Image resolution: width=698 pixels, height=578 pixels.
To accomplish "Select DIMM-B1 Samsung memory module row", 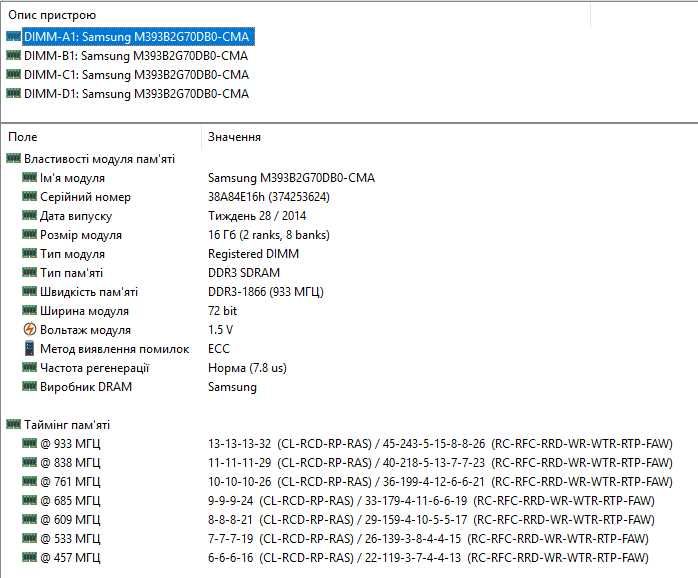I will pyautogui.click(x=136, y=56).
